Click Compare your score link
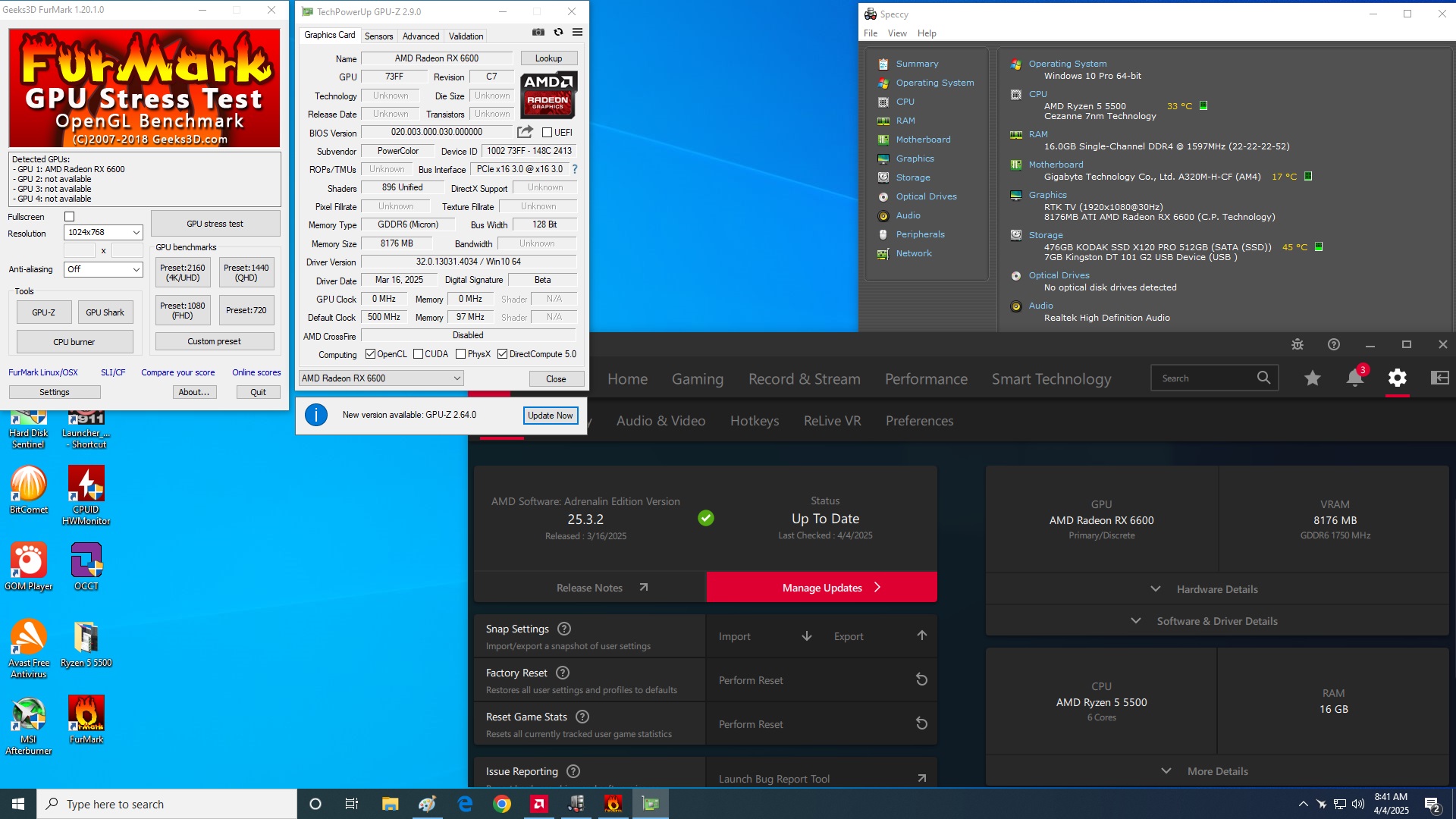The height and width of the screenshot is (819, 1456). click(177, 373)
